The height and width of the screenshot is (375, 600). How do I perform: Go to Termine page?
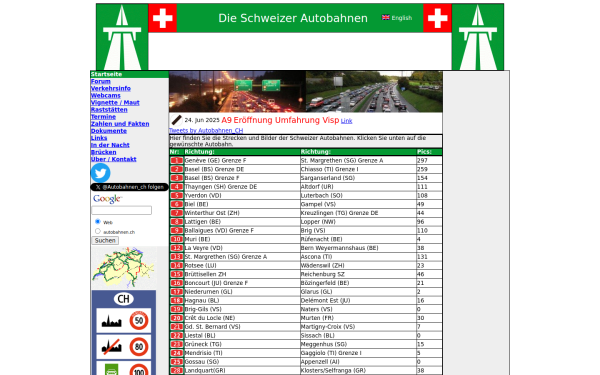[103, 117]
